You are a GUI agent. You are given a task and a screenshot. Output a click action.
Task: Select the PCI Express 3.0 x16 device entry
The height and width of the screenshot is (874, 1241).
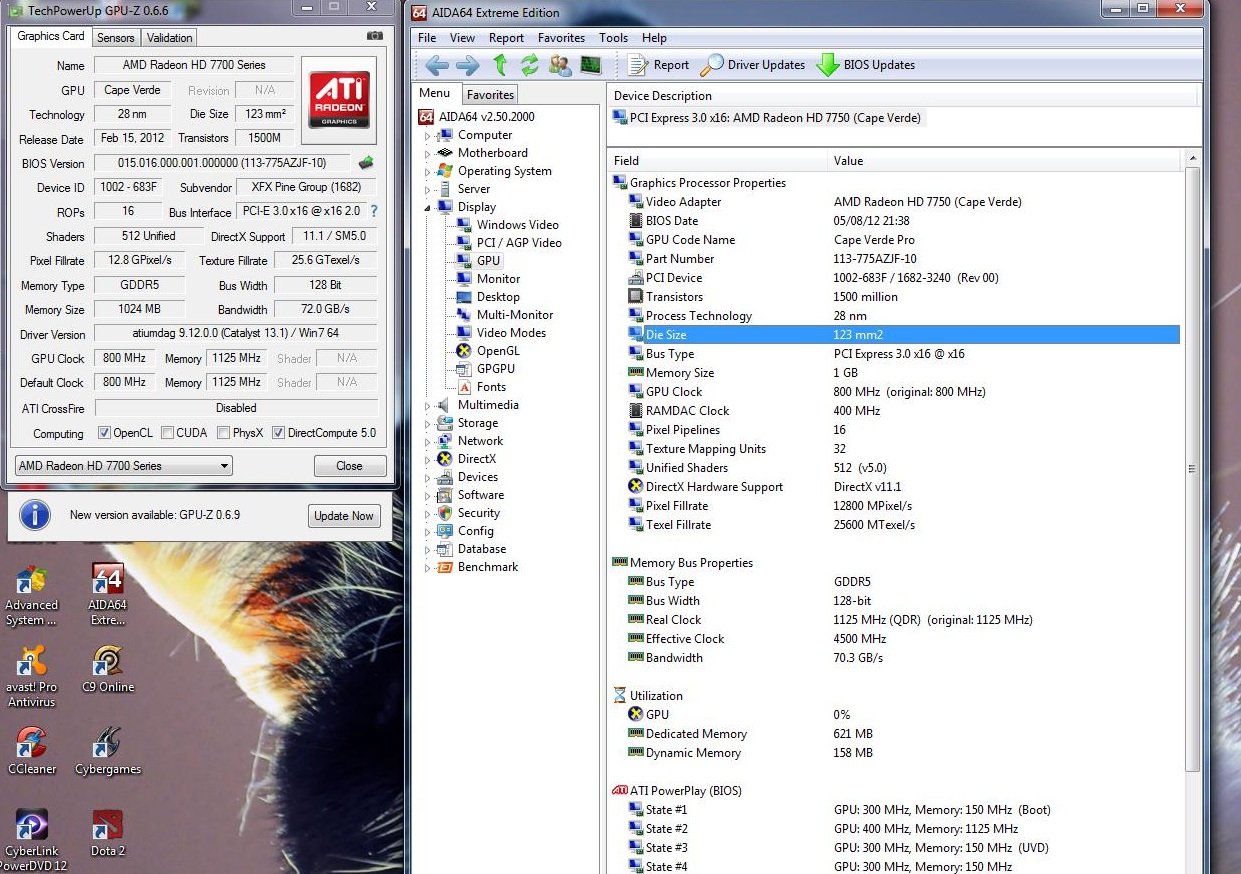(x=766, y=117)
